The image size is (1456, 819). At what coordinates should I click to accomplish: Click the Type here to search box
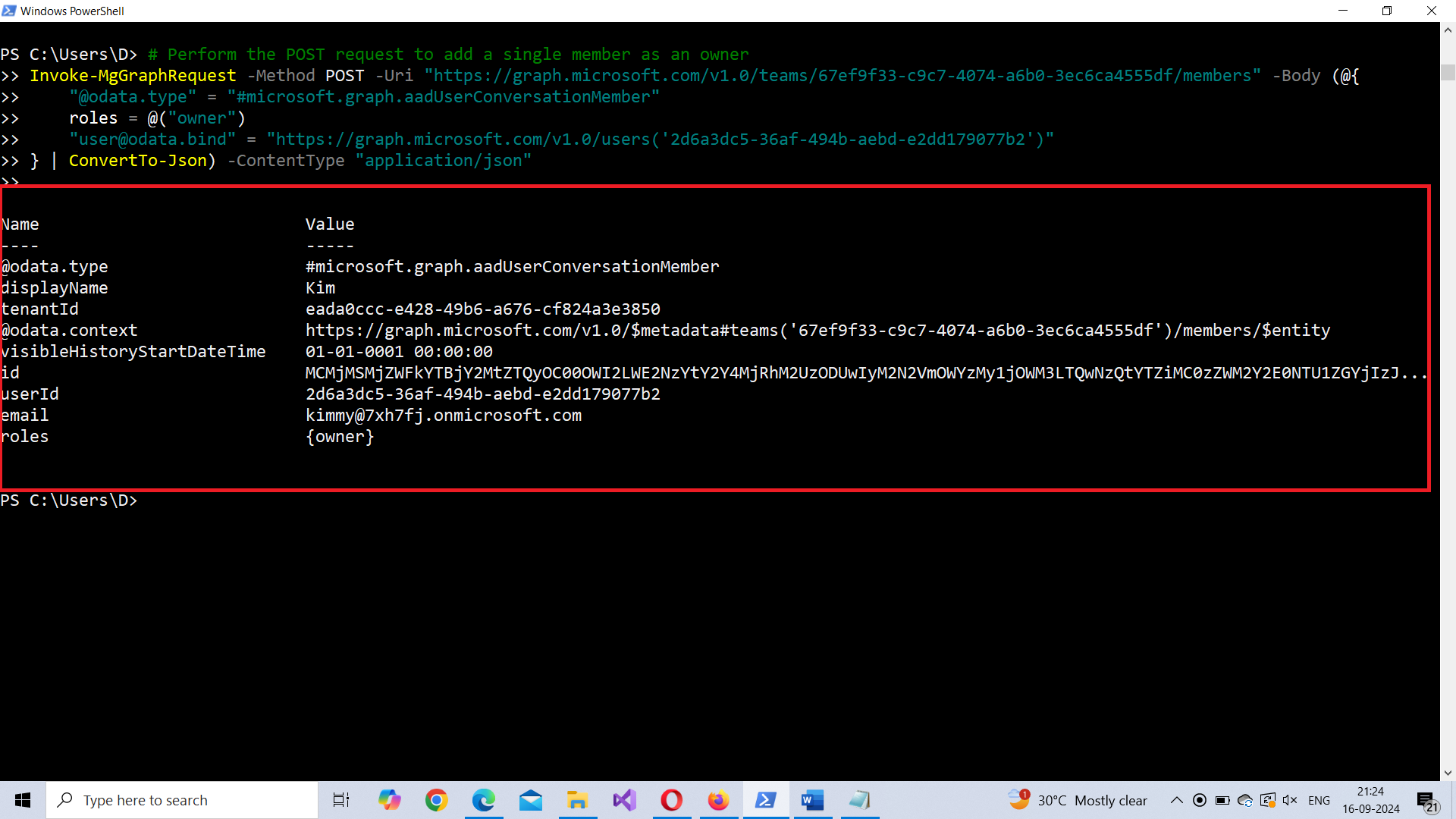pyautogui.click(x=182, y=800)
